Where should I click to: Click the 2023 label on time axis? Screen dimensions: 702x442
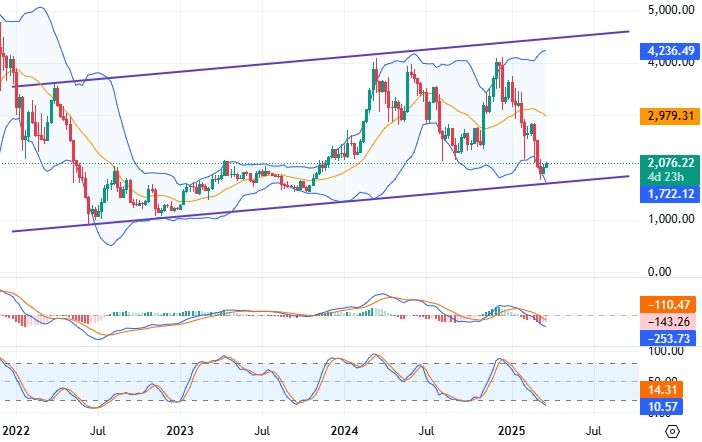[180, 431]
